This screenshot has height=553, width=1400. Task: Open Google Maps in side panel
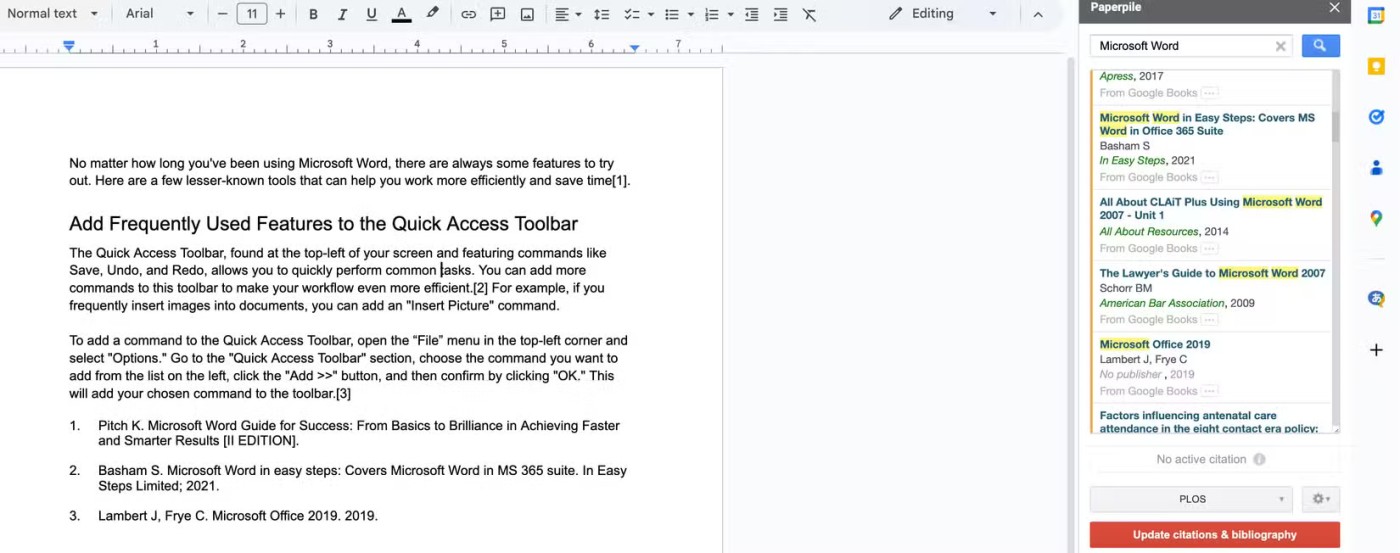coord(1376,218)
